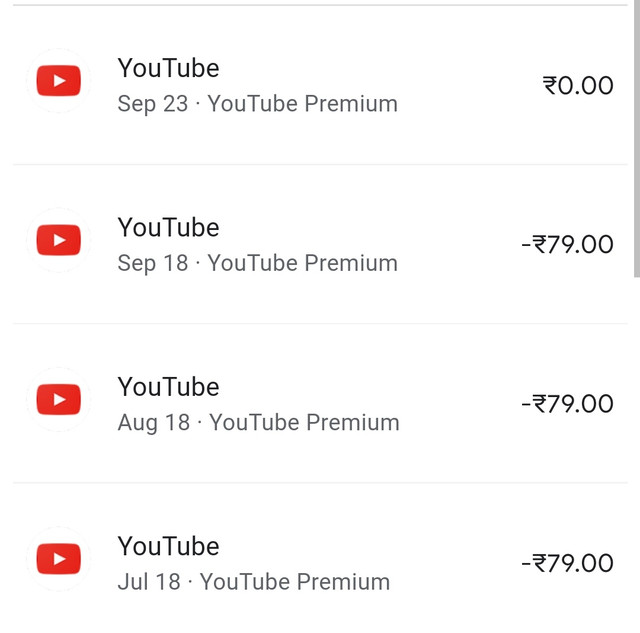Click the -₹79.00 amount for Sep 18
This screenshot has height=633, width=640.
pyautogui.click(x=567, y=244)
